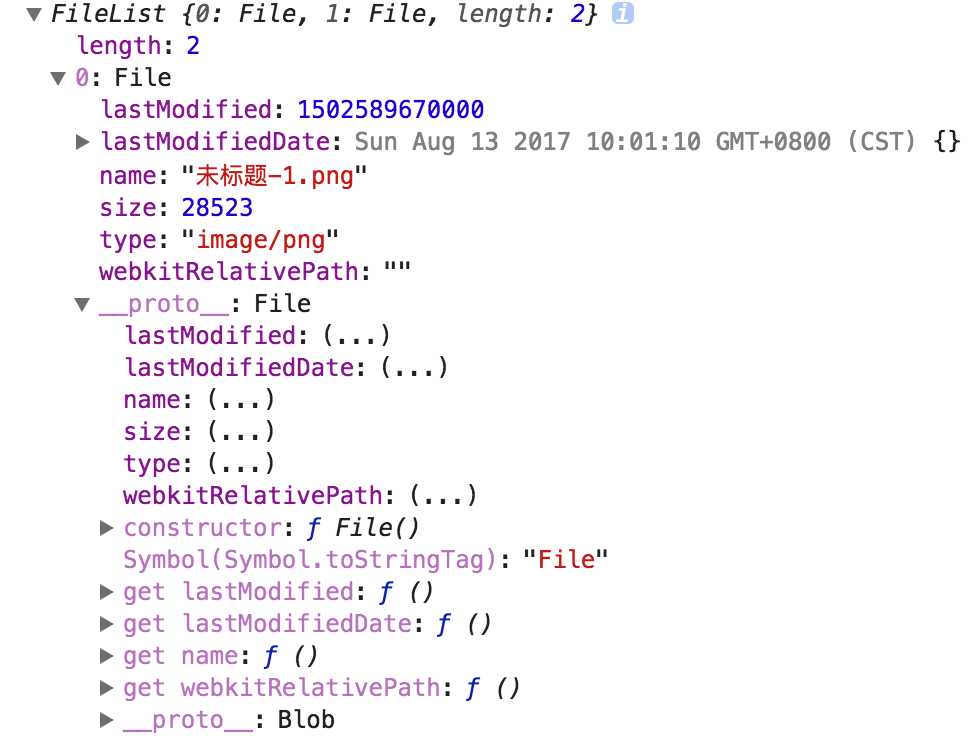Reveal the size (...) value
The width and height of the screenshot is (980, 736).
241,432
